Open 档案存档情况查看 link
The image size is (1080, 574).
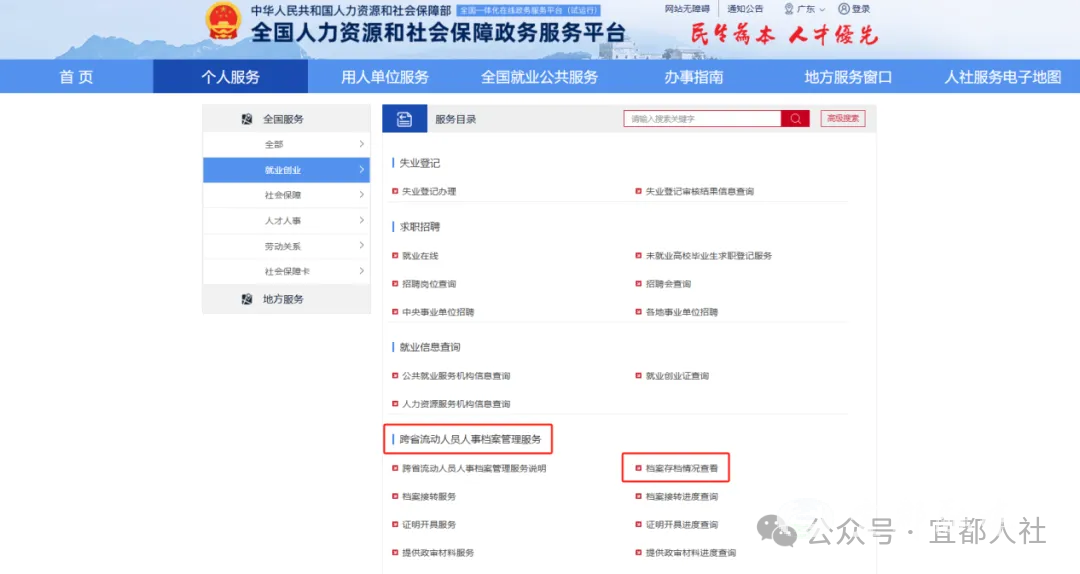point(681,469)
